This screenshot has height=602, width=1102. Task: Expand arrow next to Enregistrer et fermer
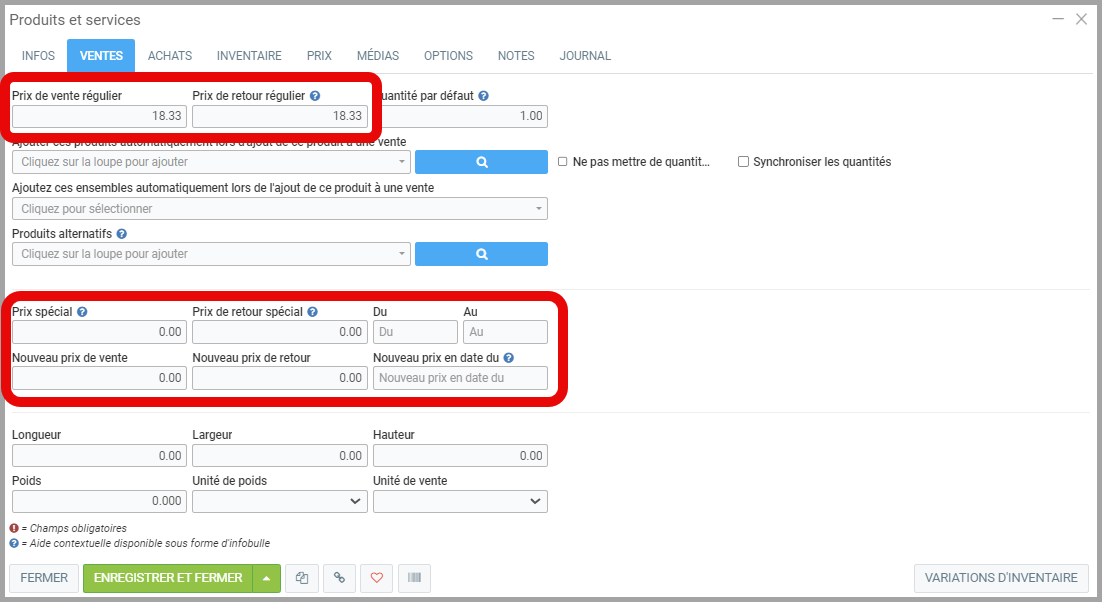[x=266, y=578]
